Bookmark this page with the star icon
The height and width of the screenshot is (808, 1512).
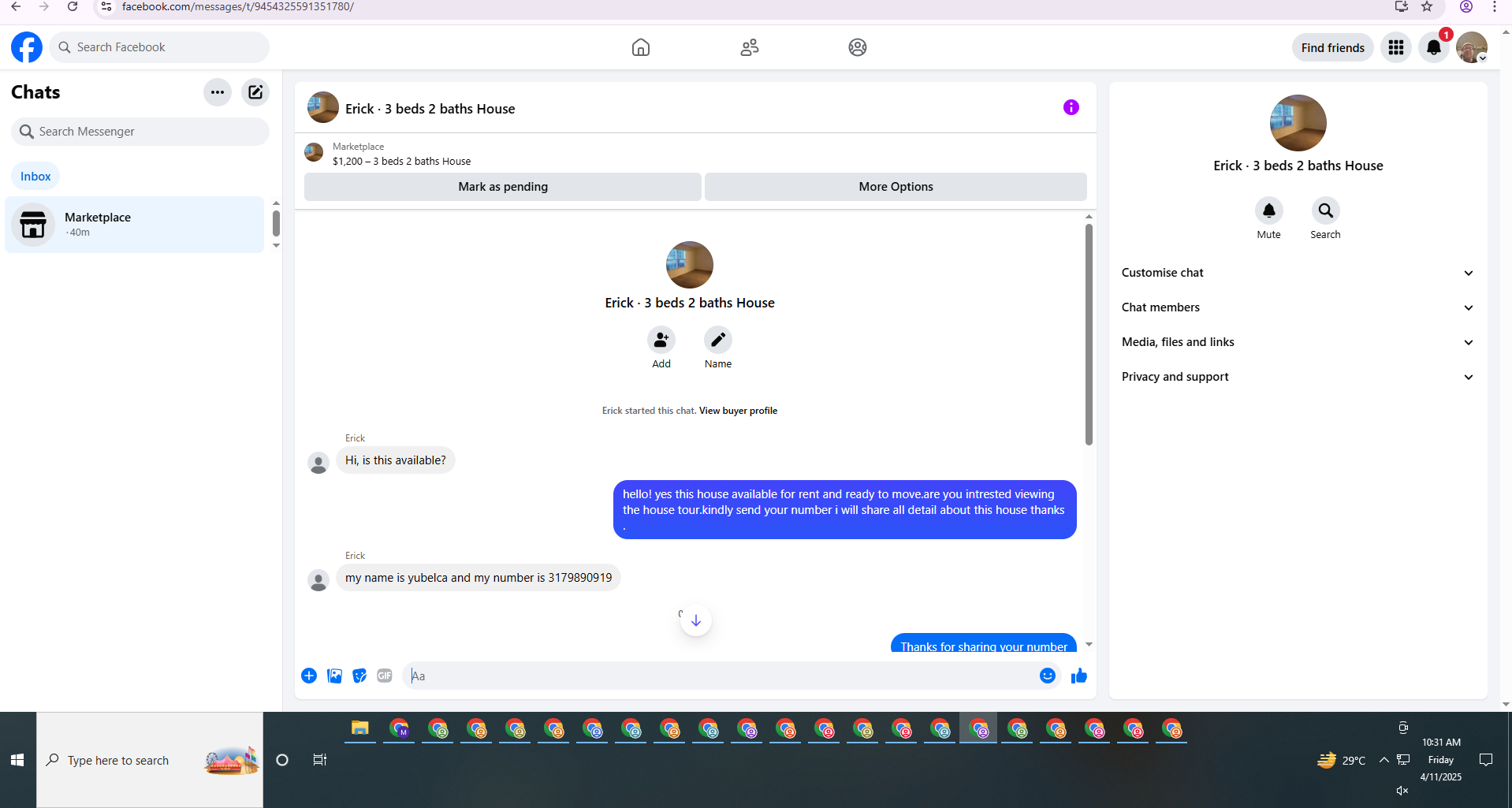point(1427,7)
